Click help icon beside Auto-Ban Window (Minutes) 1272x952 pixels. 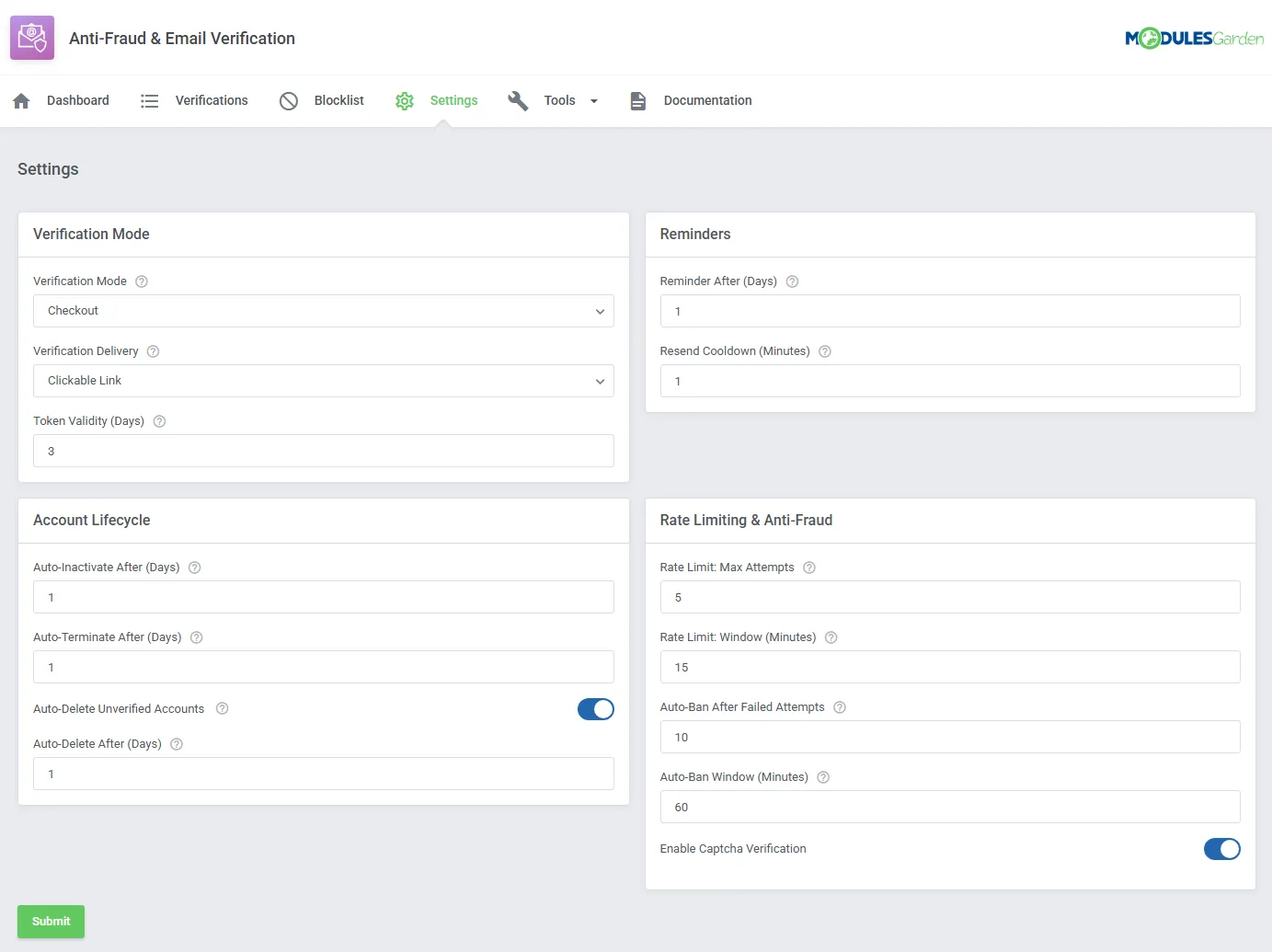pos(823,777)
